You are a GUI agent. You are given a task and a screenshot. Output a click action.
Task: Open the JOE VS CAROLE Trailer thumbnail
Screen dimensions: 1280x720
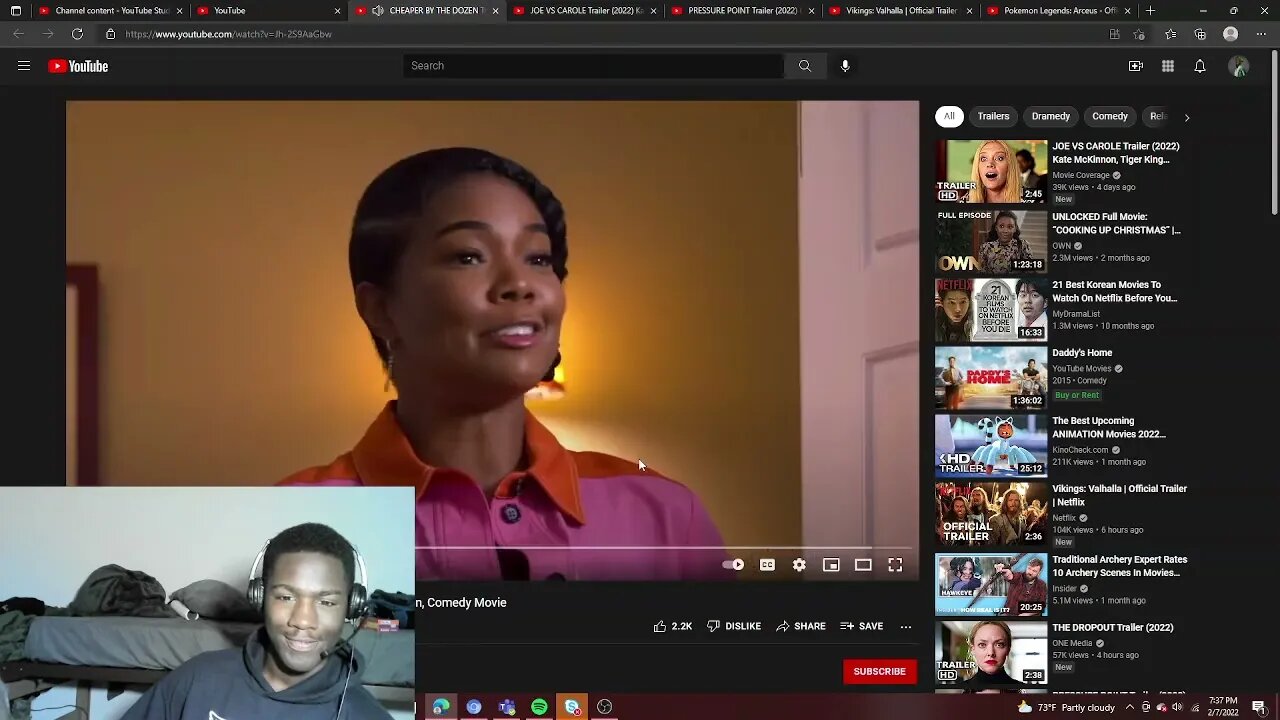(991, 171)
